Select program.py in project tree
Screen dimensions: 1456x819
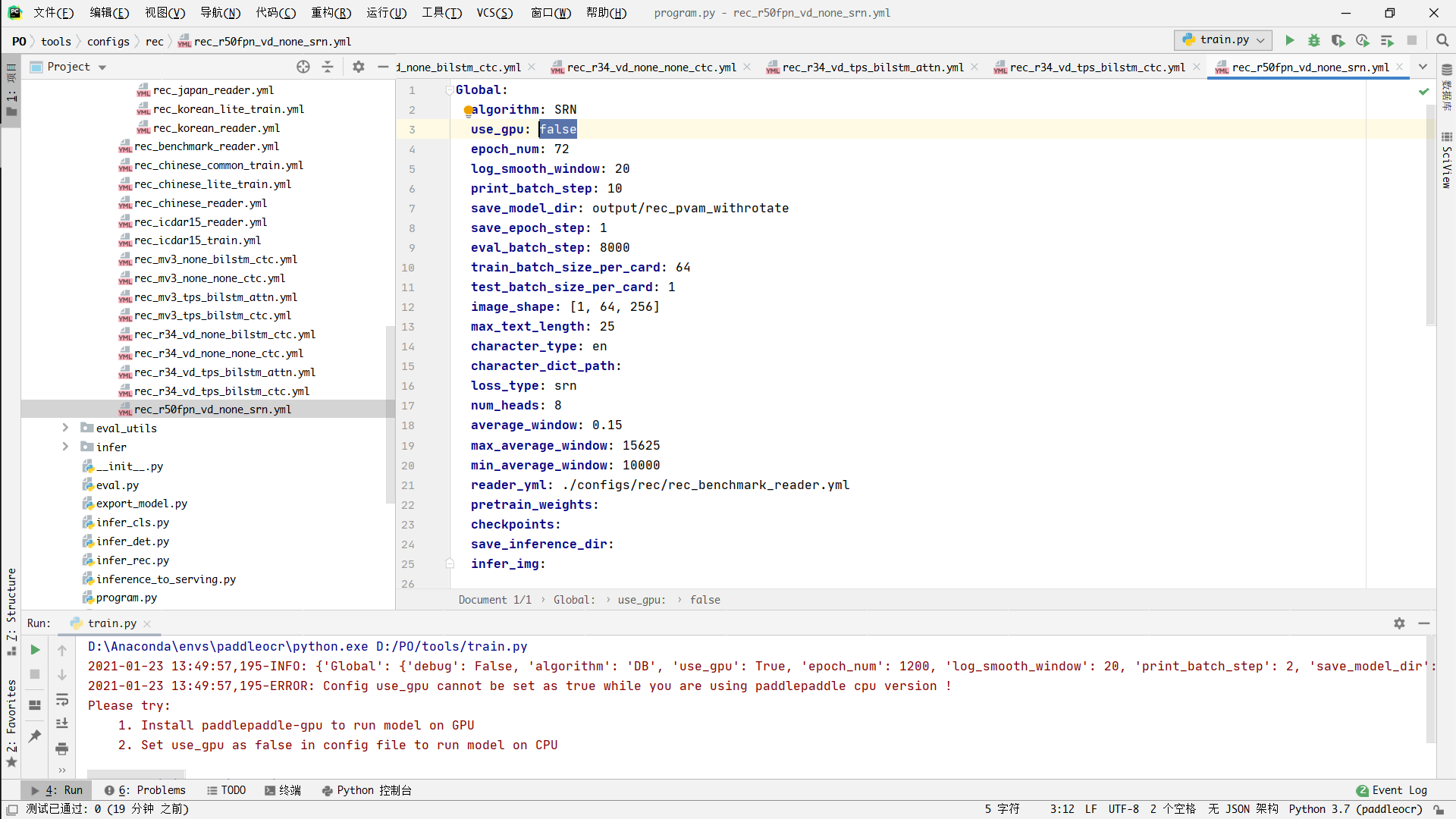(x=126, y=598)
